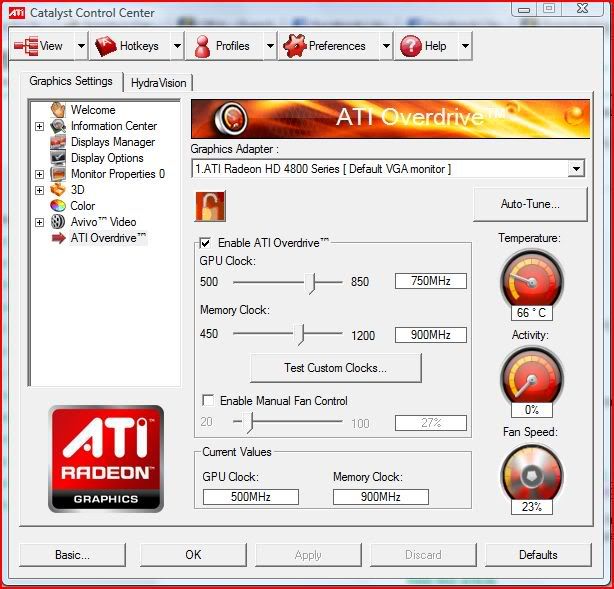Screen dimensions: 614x589
Task: Check Enable Manual Fan Control
Action: click(x=208, y=401)
